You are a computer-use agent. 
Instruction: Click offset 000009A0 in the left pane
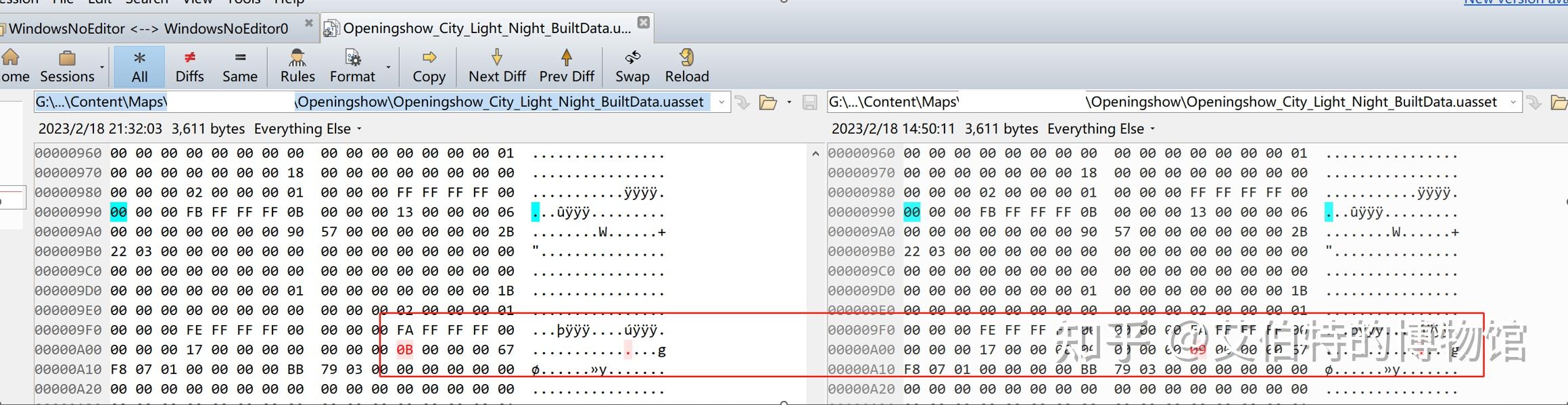click(x=68, y=232)
